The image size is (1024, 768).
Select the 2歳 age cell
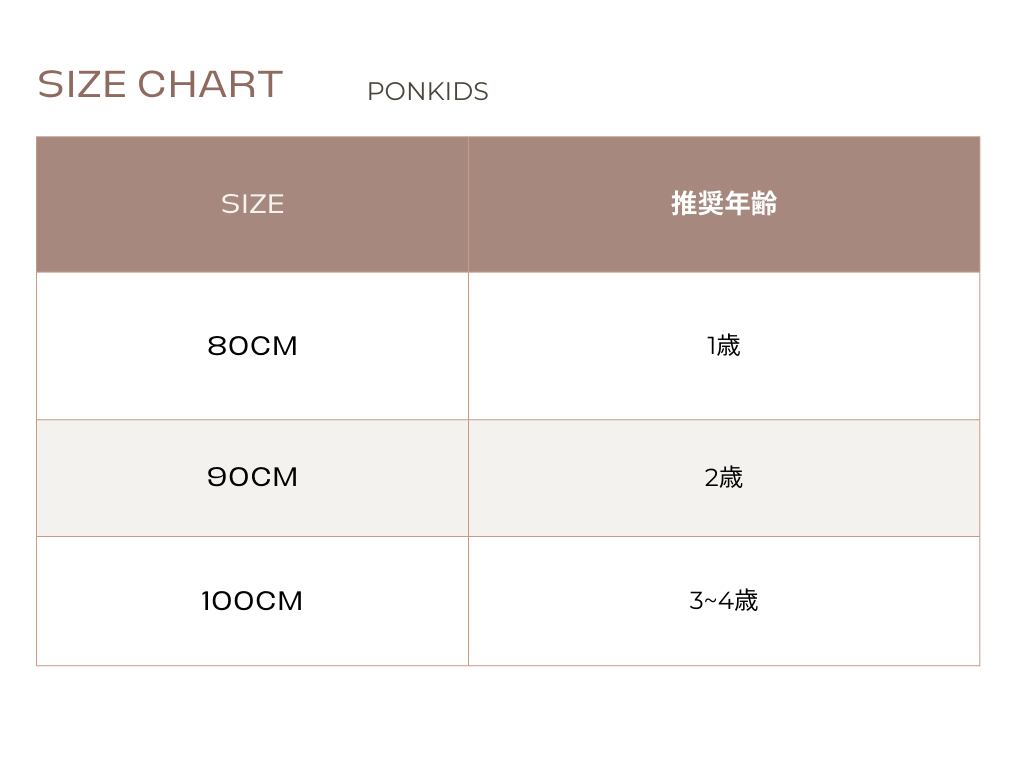pos(724,478)
